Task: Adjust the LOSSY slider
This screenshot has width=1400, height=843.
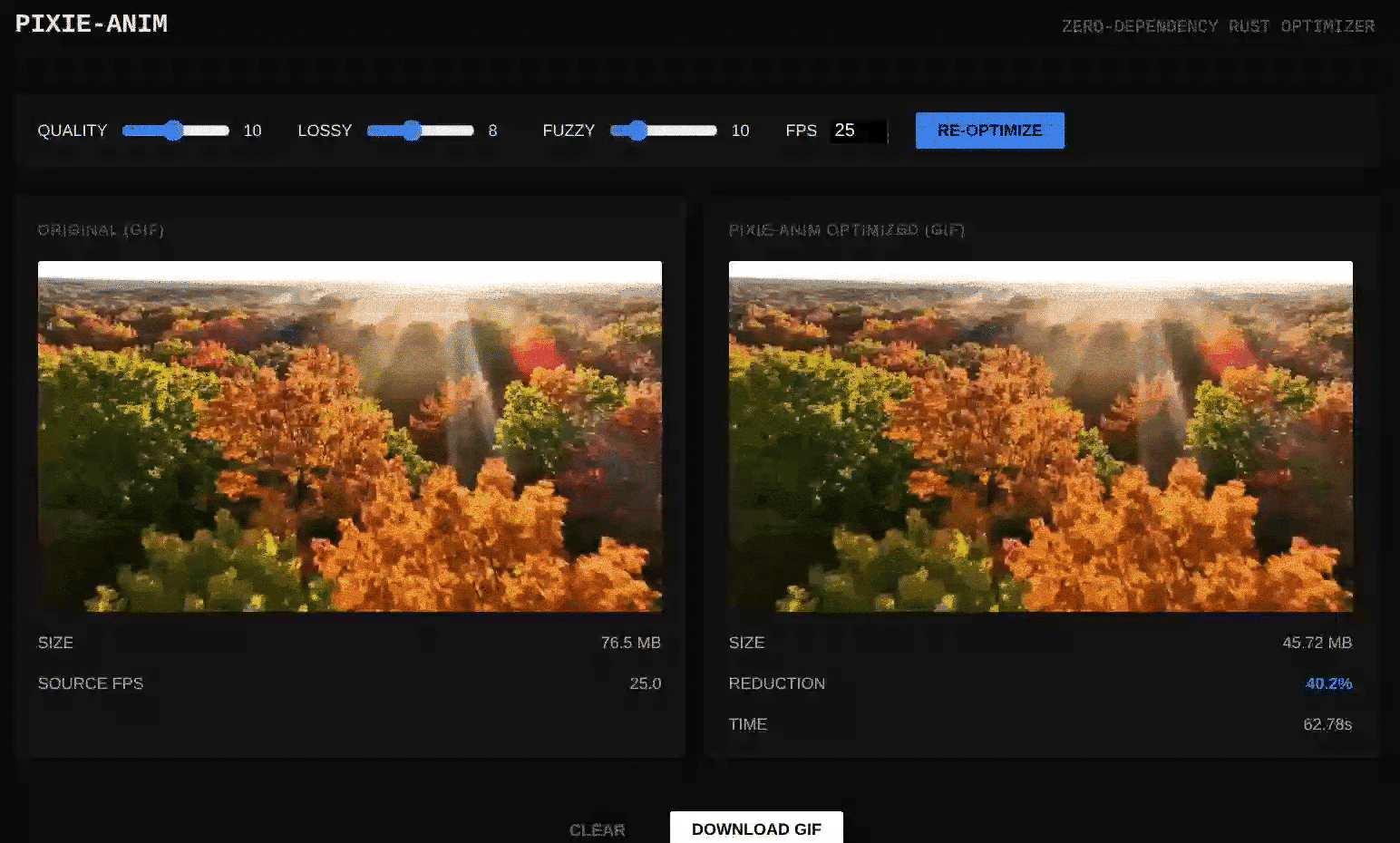Action: point(421,131)
